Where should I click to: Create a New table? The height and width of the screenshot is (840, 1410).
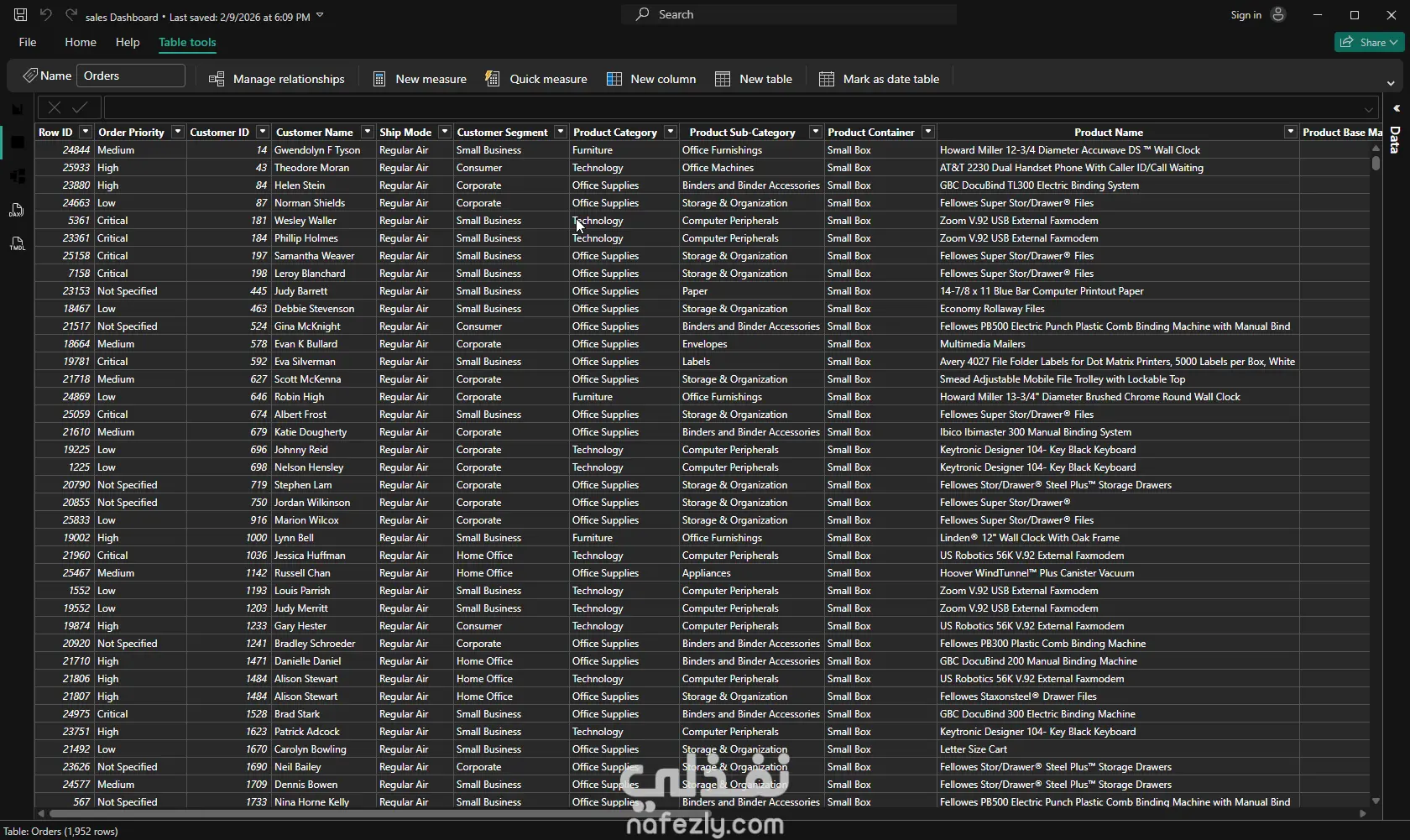pos(753,79)
